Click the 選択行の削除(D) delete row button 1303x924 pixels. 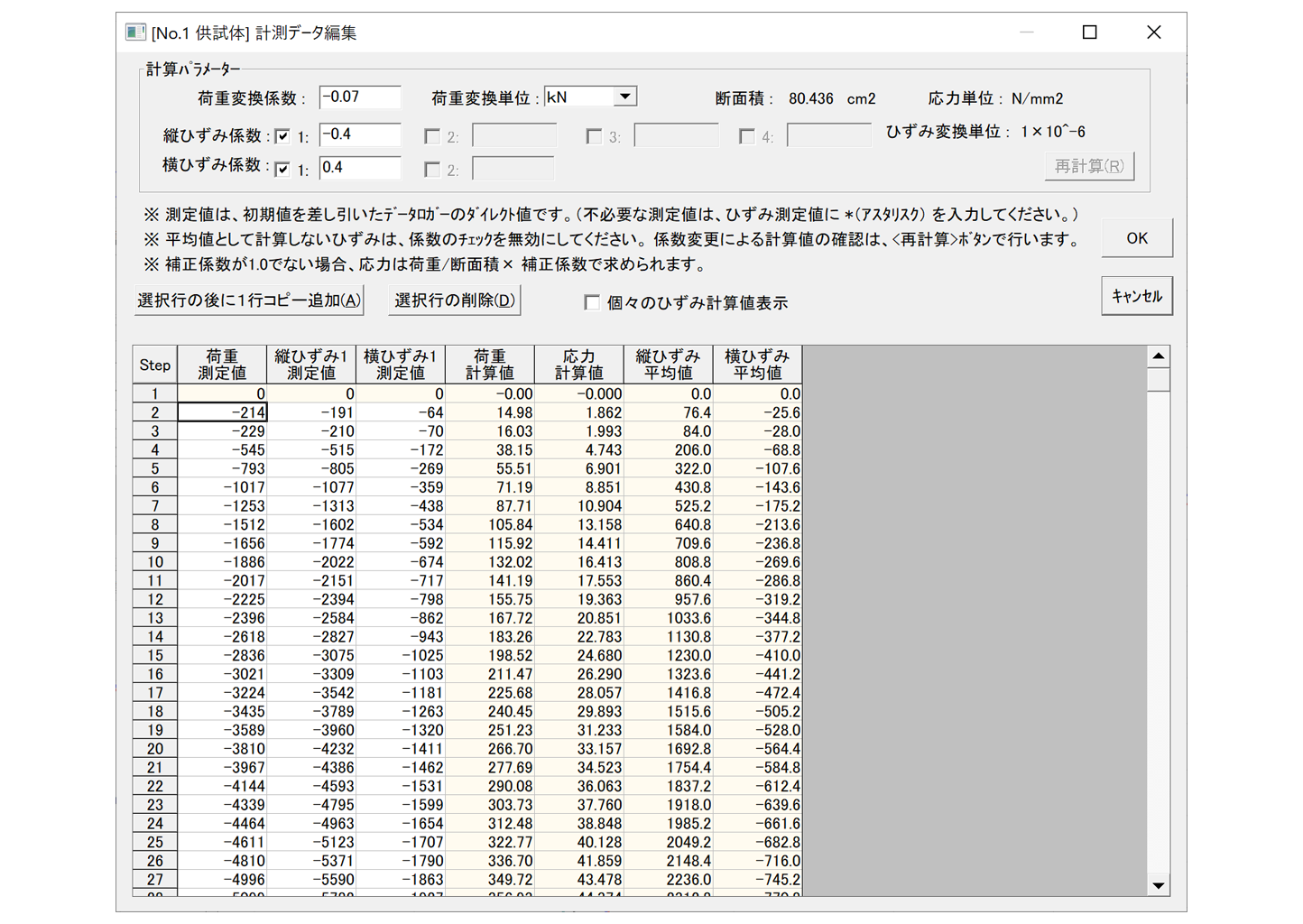click(455, 299)
